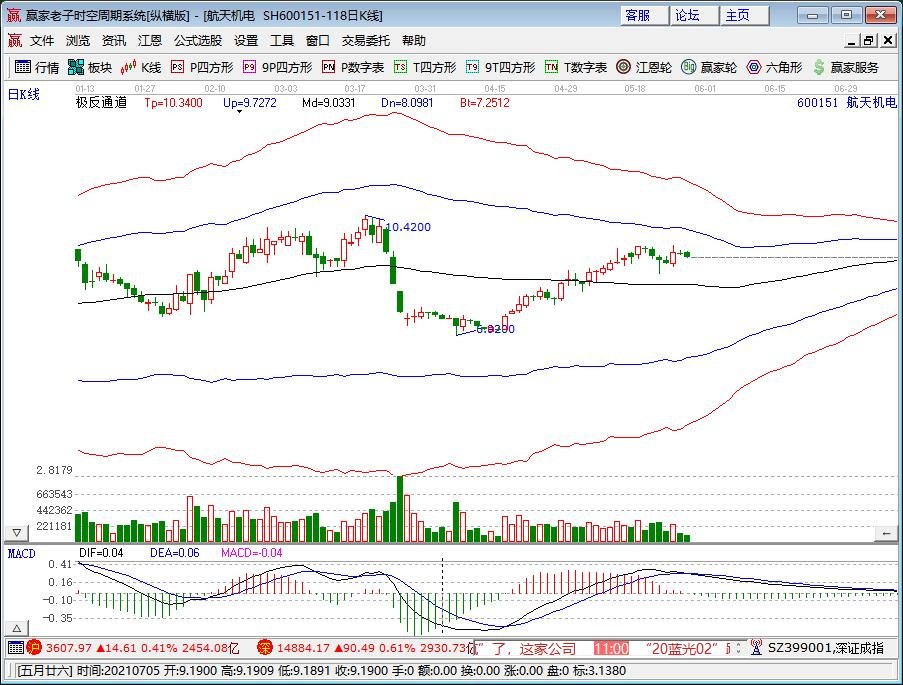This screenshot has height=685, width=903.
Task: Click the 日K线 period label
Action: click(x=24, y=94)
